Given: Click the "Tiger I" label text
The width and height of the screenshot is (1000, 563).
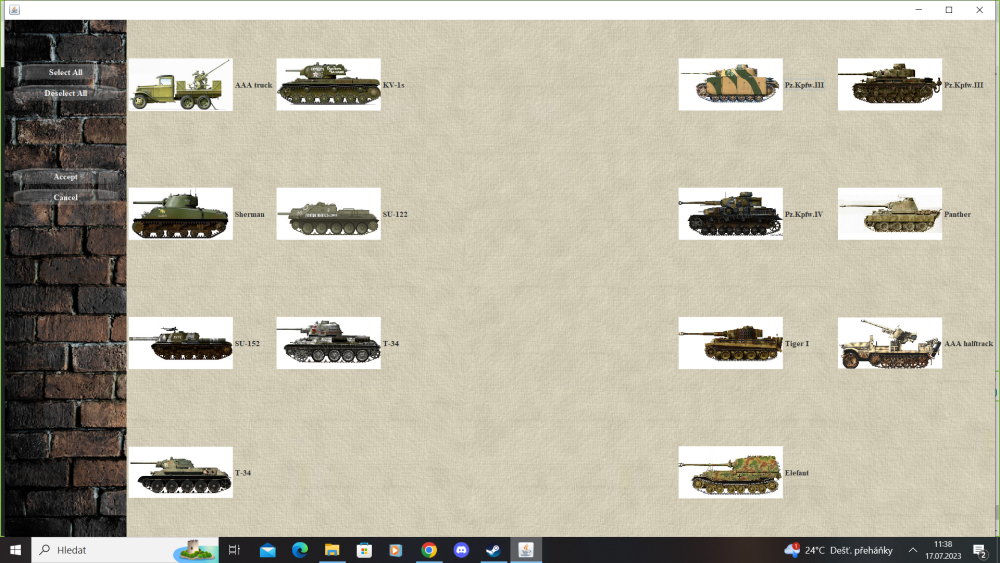Looking at the screenshot, I should (x=797, y=344).
